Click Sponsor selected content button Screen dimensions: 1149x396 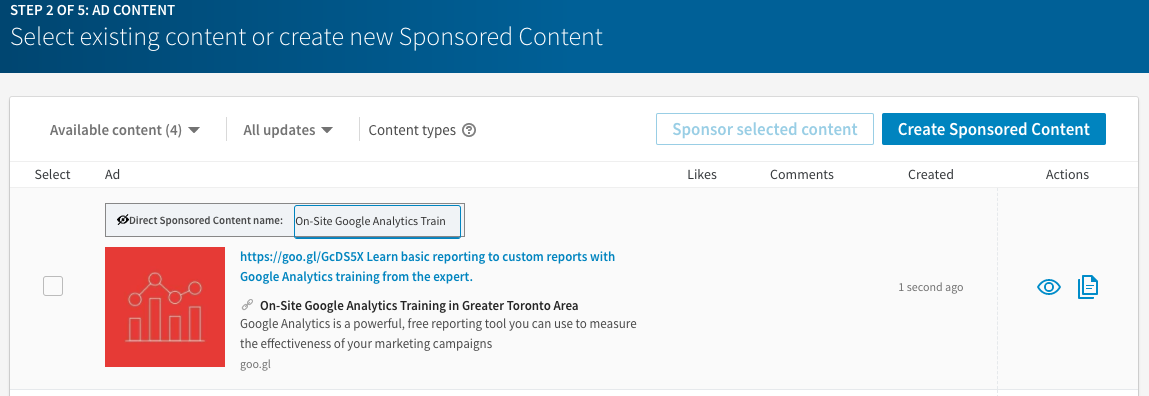tap(765, 129)
